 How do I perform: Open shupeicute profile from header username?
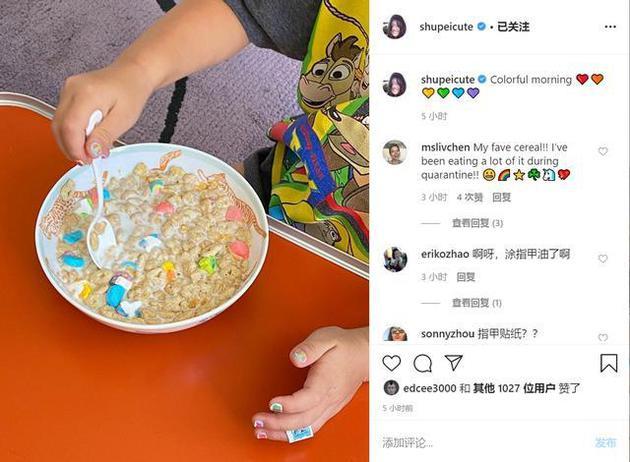click(x=446, y=27)
